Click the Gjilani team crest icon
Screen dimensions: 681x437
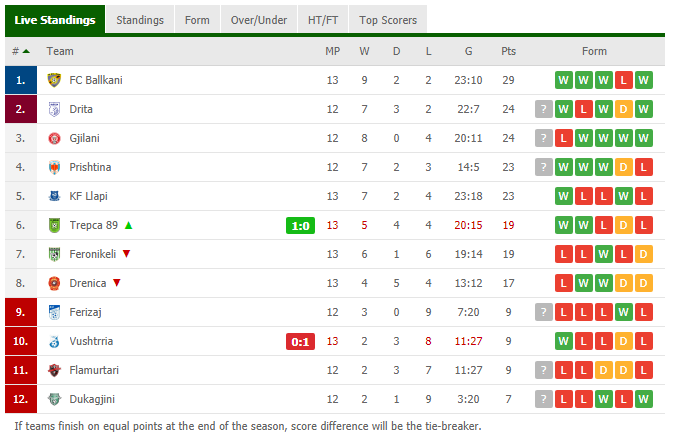[x=55, y=138]
